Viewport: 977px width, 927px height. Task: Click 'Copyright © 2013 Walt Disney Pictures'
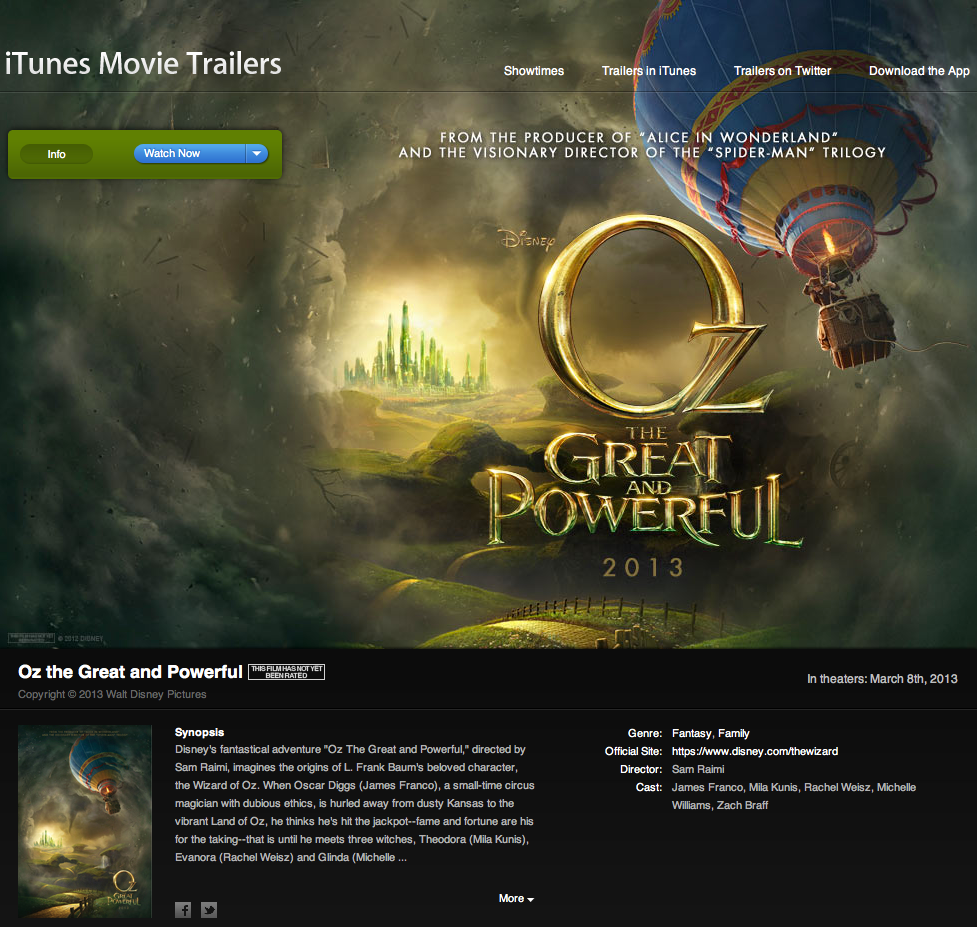(112, 694)
